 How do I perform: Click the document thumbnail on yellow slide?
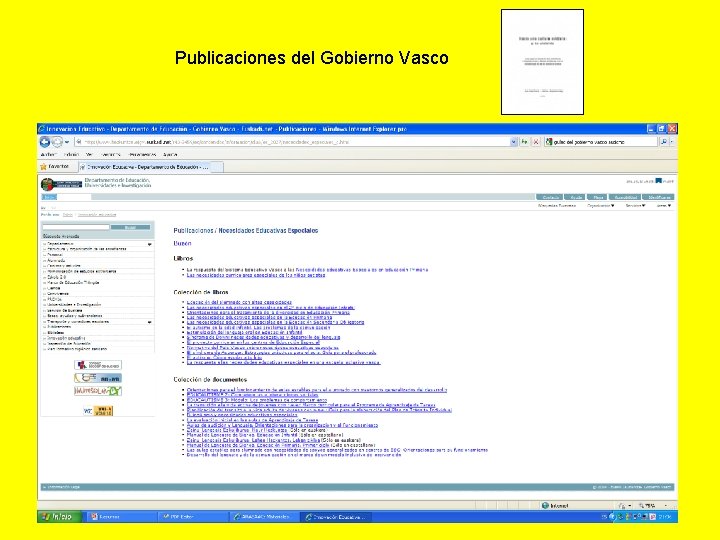click(542, 62)
